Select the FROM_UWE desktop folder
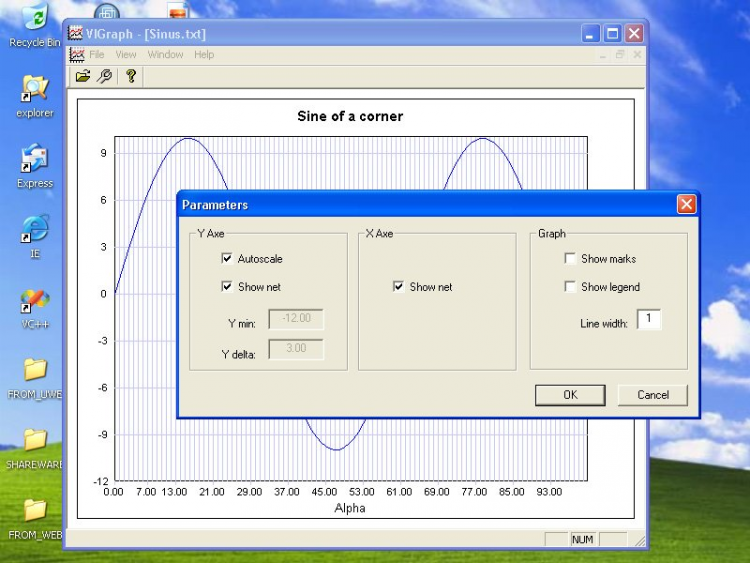750x563 pixels. (35, 379)
